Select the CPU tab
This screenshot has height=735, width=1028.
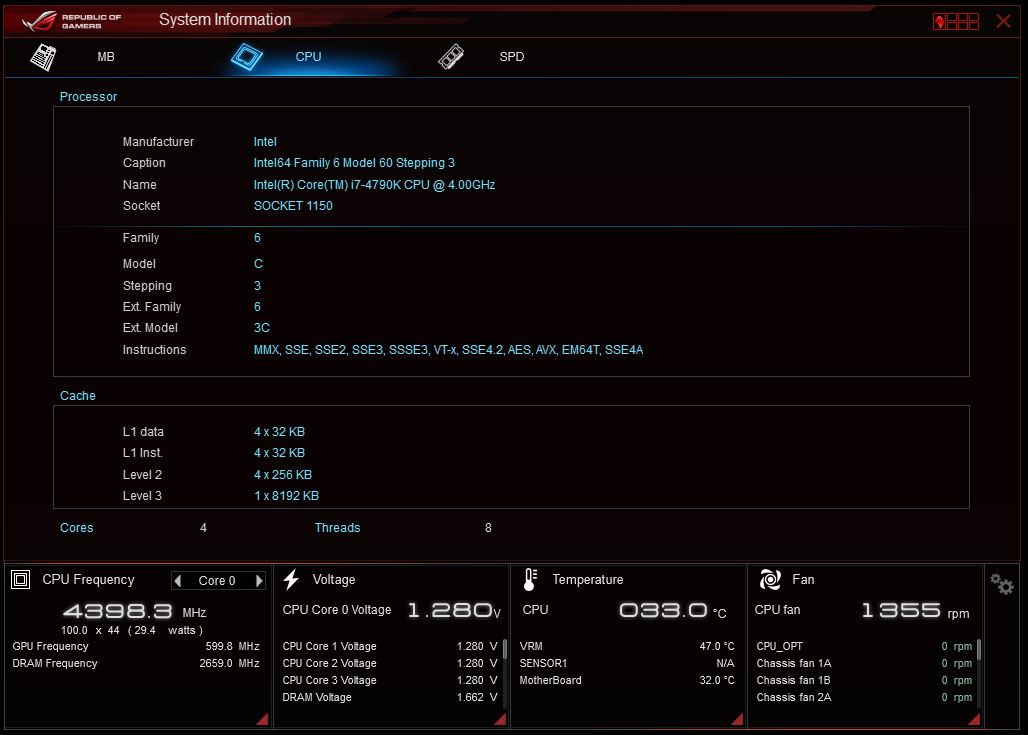(x=308, y=57)
